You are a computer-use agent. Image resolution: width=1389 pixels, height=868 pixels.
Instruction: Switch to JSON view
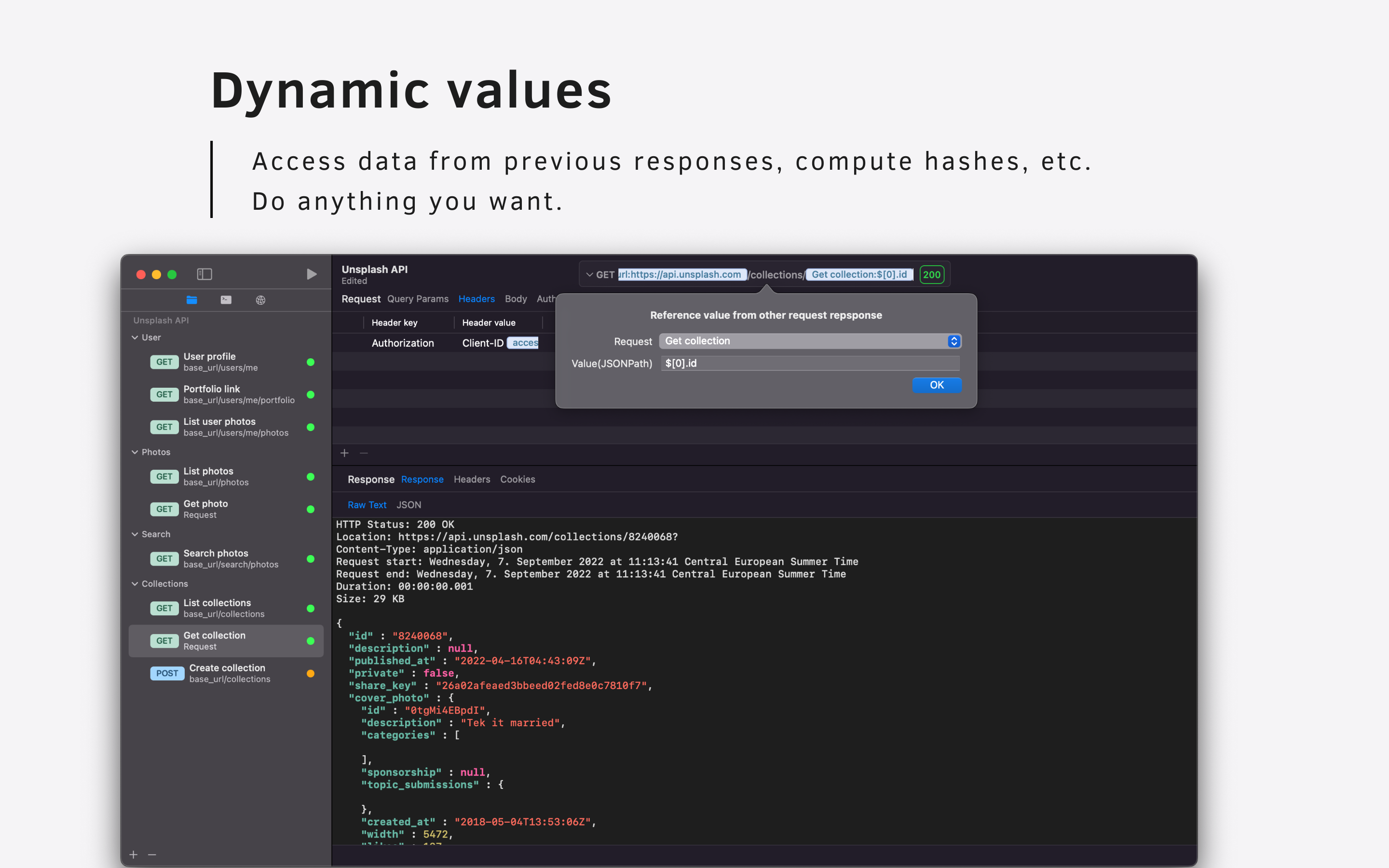[409, 505]
